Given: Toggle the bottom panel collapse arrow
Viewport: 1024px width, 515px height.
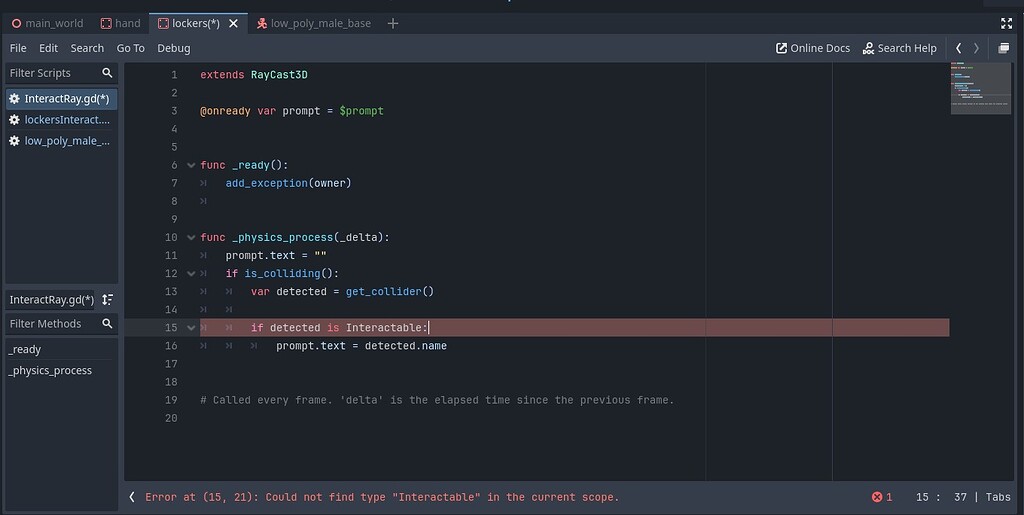Looking at the screenshot, I should click(x=132, y=497).
